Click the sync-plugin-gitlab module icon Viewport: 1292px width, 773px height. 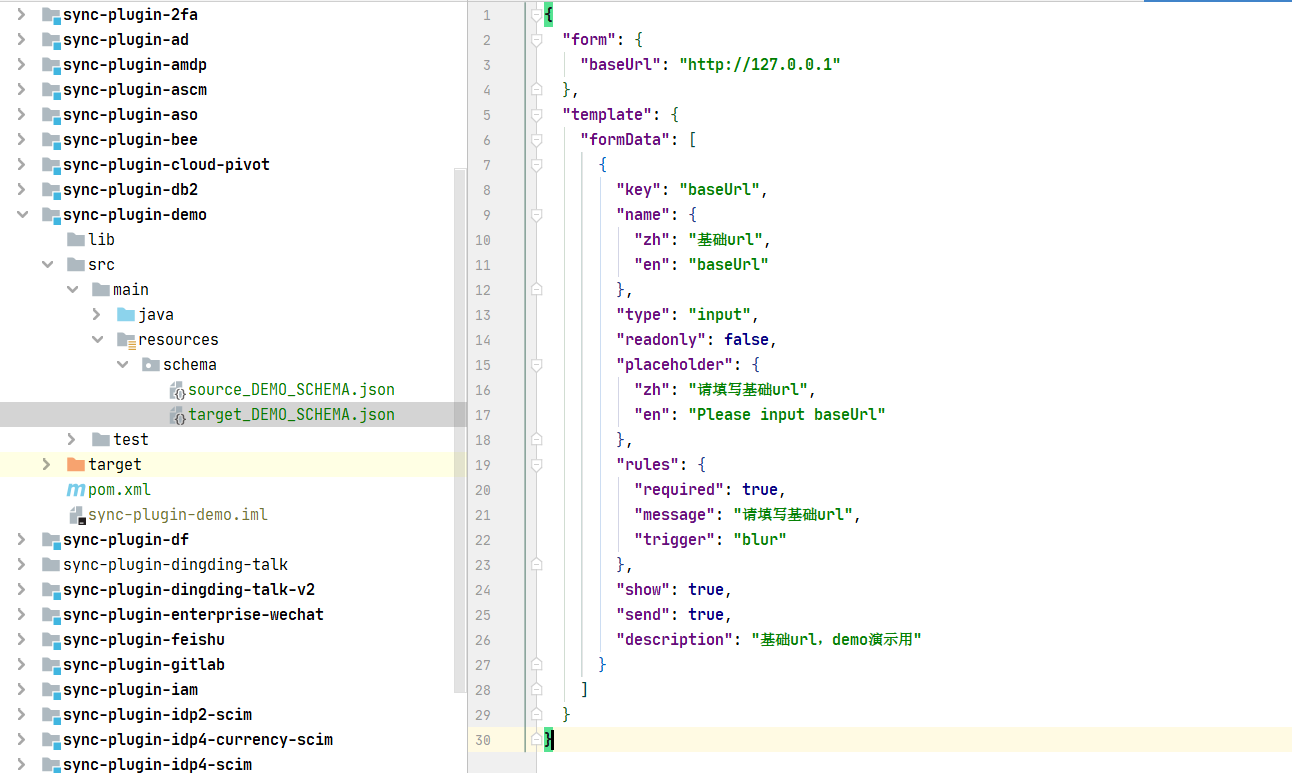(51, 665)
